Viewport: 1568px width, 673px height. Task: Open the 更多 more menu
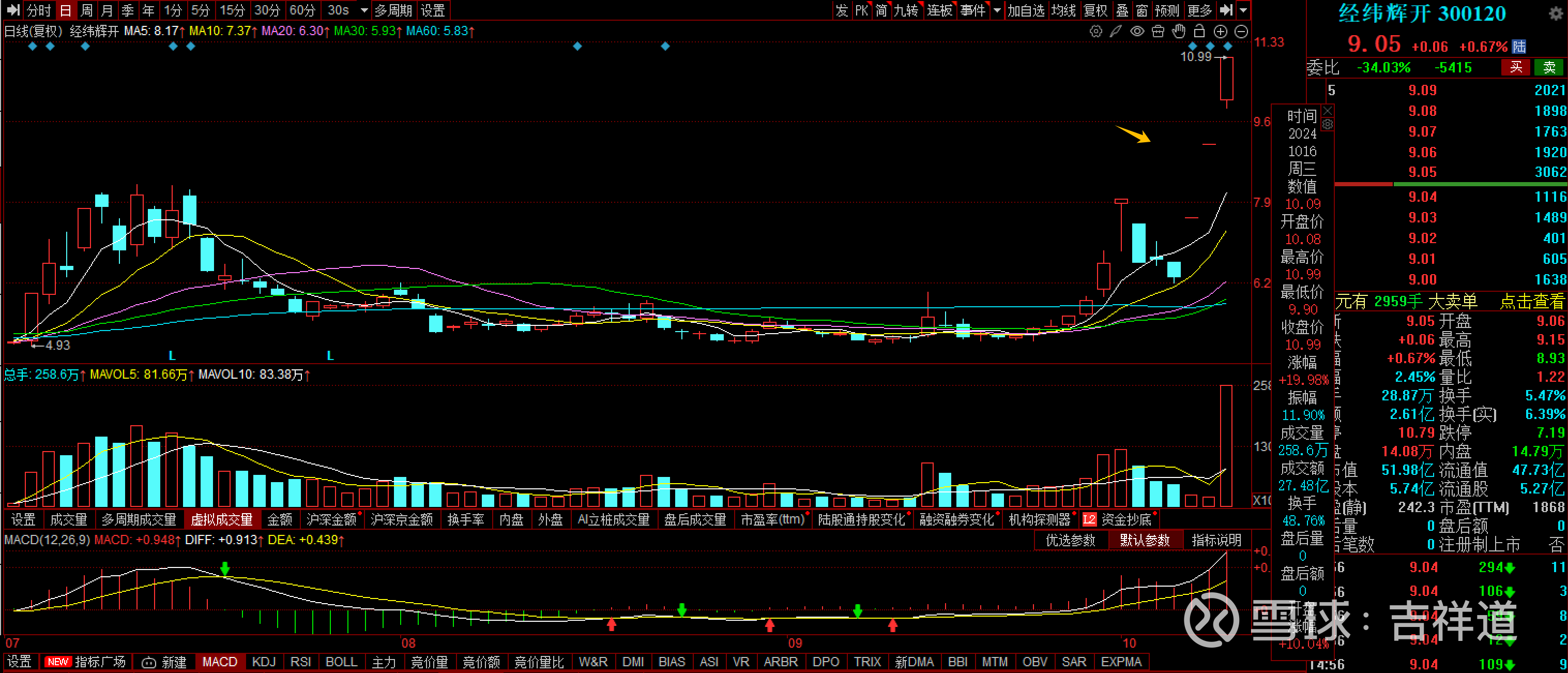[x=1200, y=10]
